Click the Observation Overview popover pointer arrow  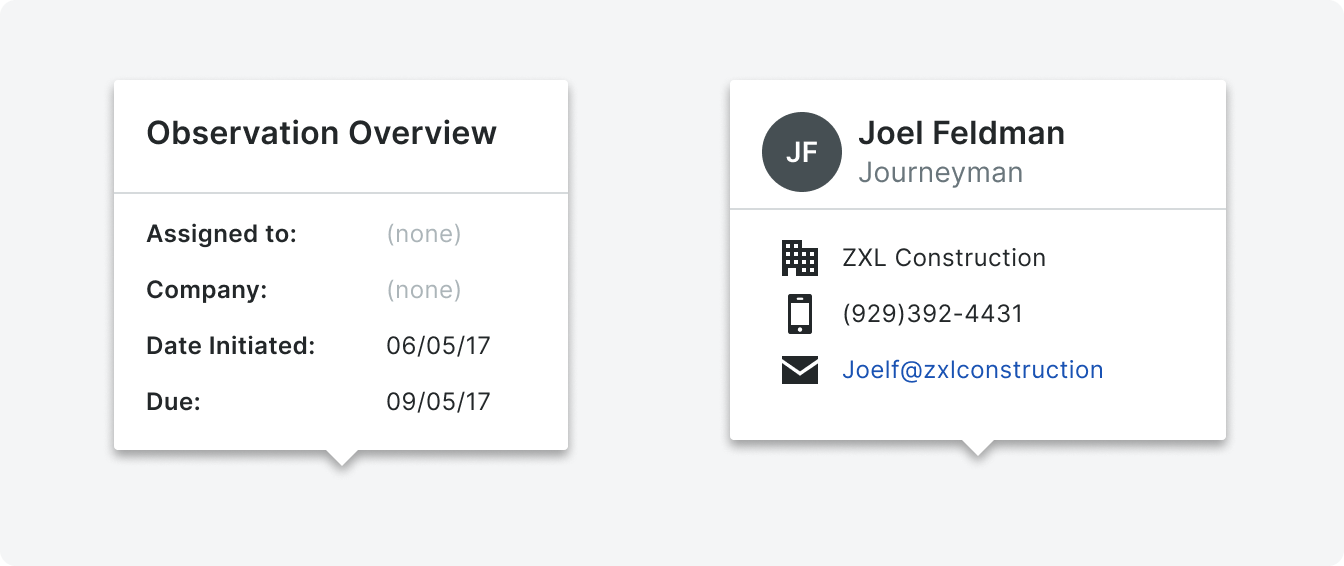tap(341, 458)
